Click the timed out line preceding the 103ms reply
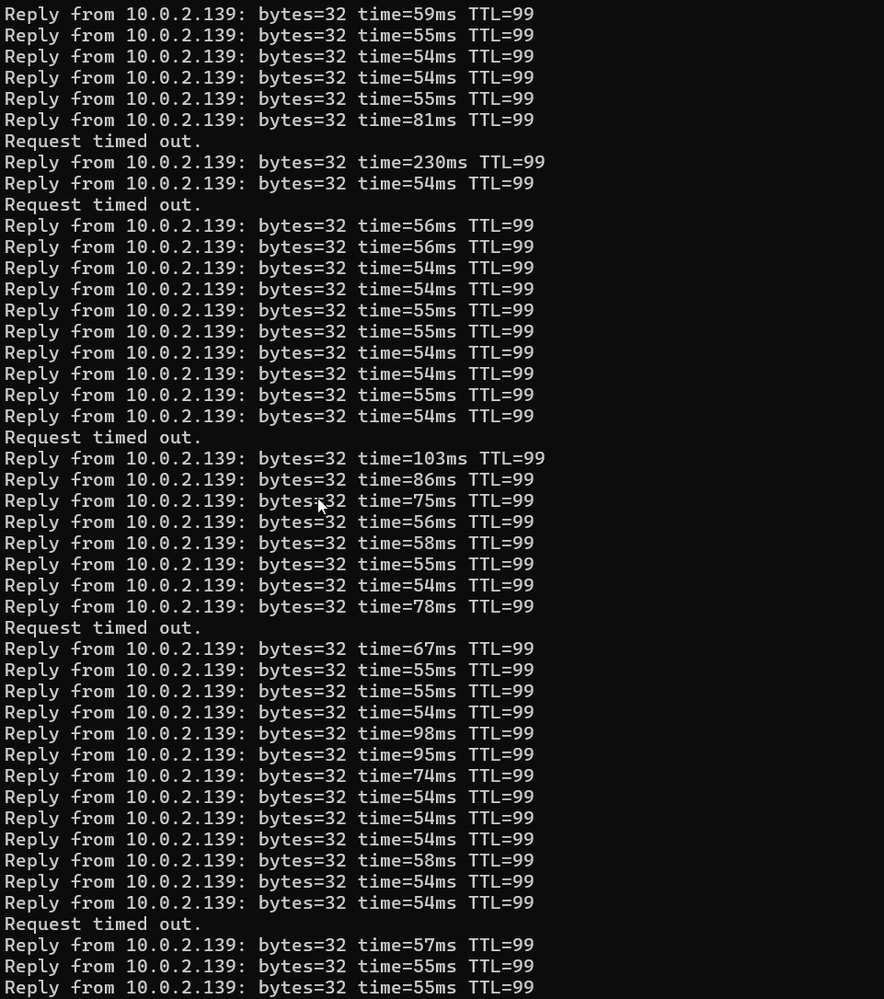This screenshot has width=884, height=999. click(103, 438)
